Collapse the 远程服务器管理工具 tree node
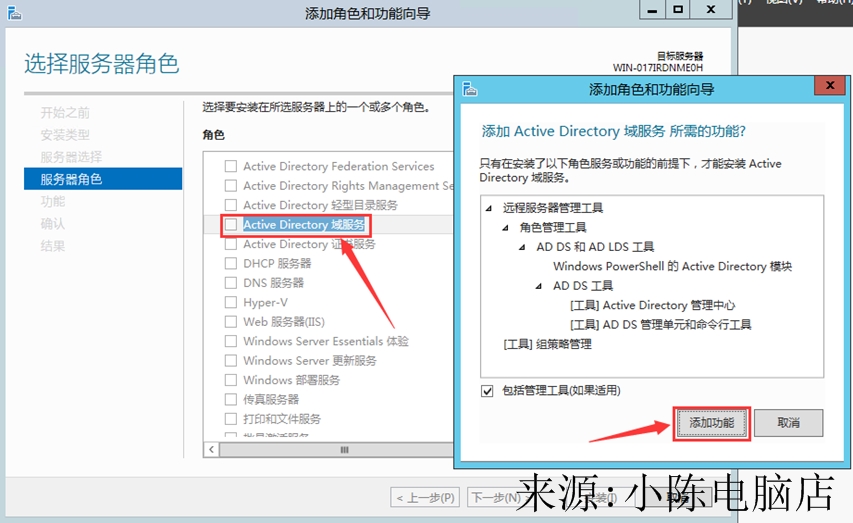 pos(489,208)
